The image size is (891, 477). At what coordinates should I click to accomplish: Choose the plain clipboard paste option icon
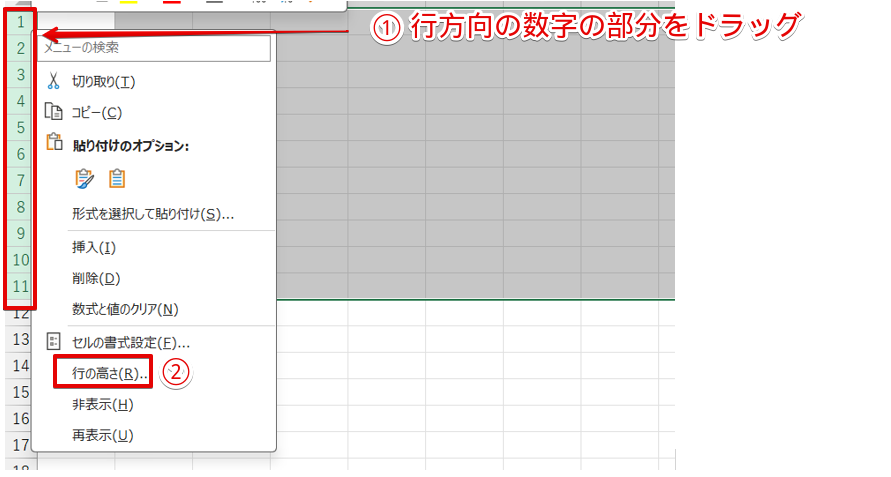pyautogui.click(x=117, y=179)
